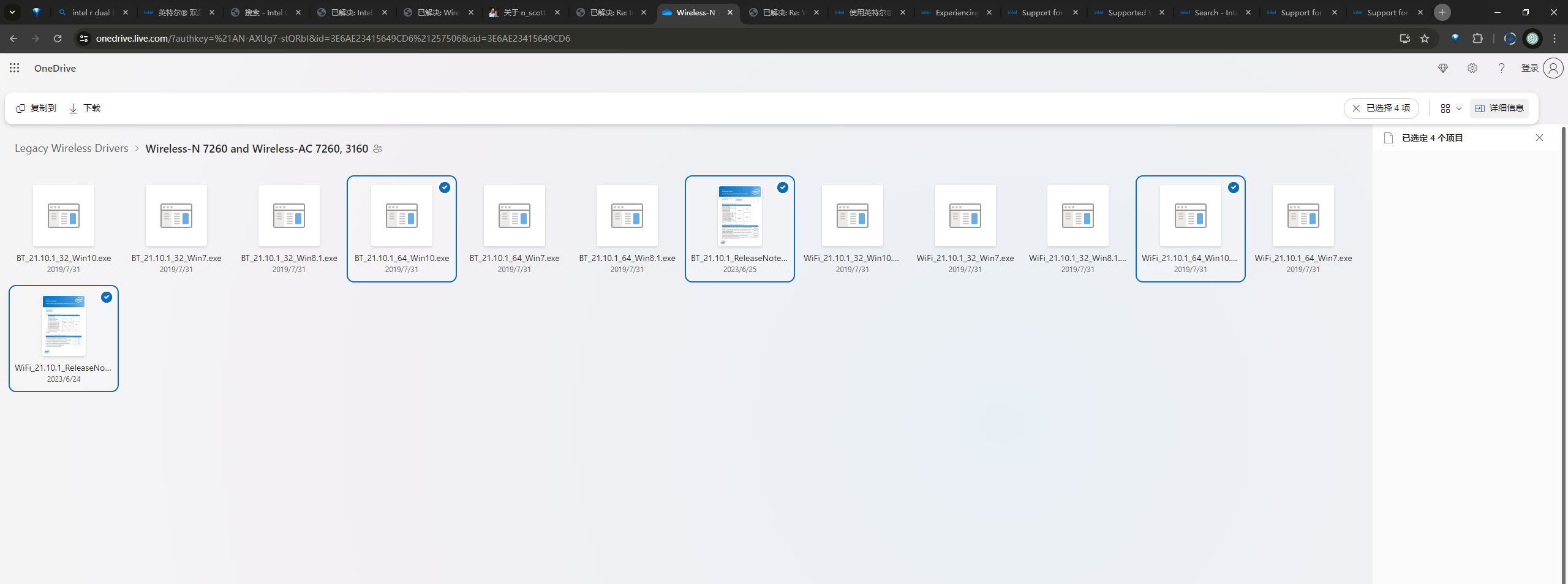
Task: Click the WiFi_21.10.1_64_Win10 file name
Action: (1190, 258)
